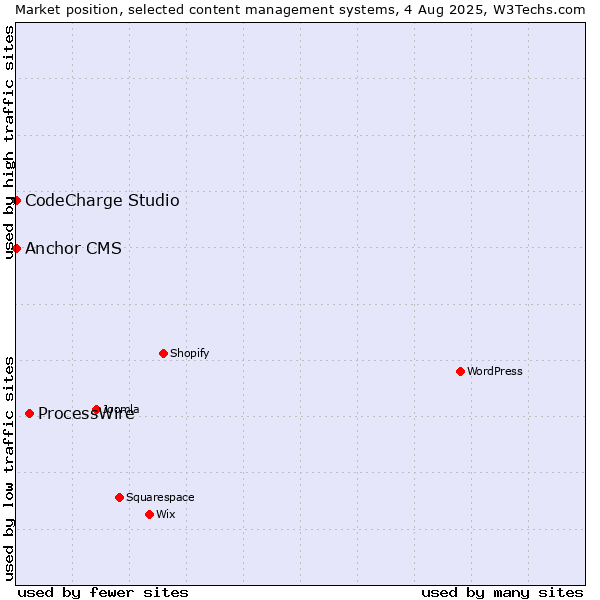
Task: Click the 'ProcessWire' label text
Action: pos(86,414)
